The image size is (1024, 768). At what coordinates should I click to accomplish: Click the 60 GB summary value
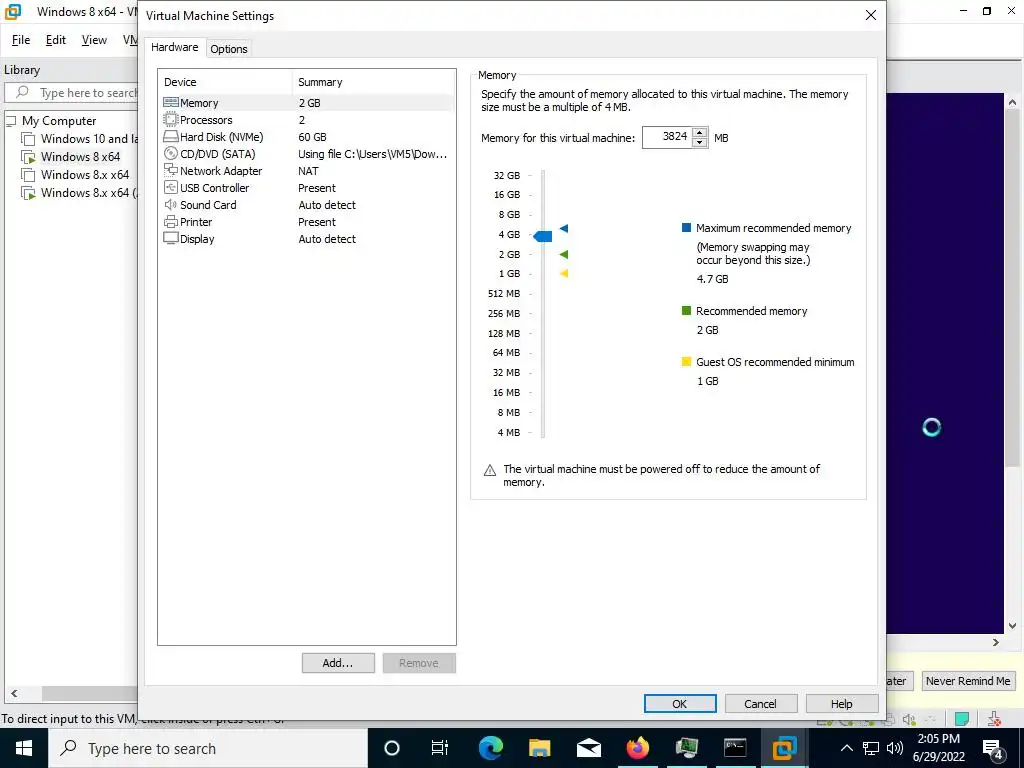click(312, 136)
